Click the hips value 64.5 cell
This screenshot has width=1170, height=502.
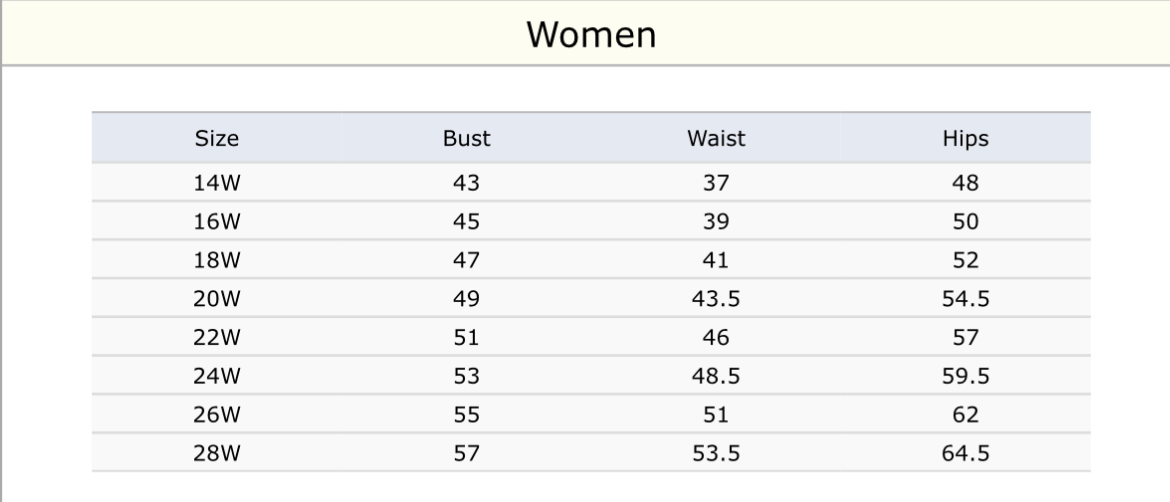pos(965,453)
